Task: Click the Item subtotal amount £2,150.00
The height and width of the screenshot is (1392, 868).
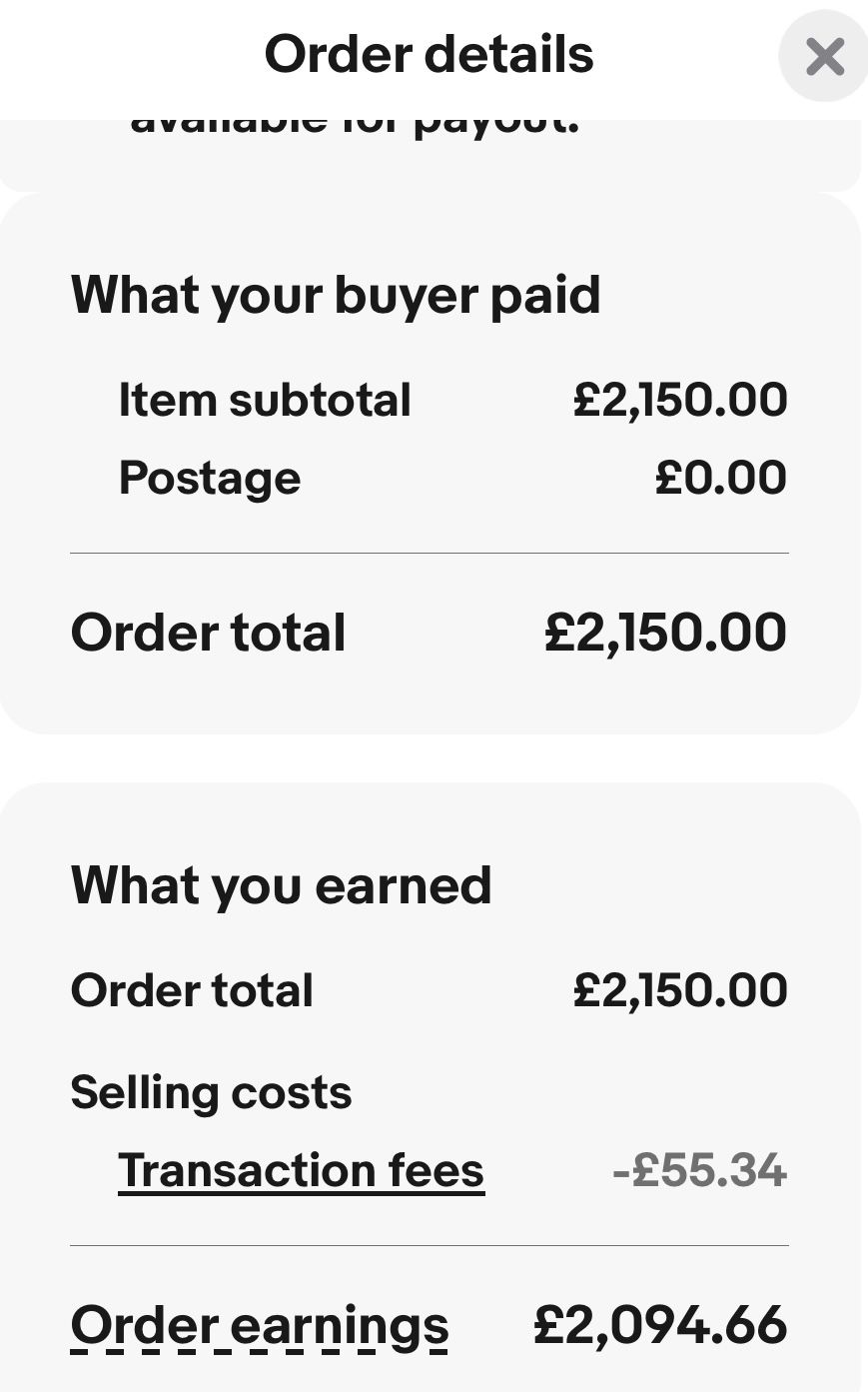Action: pos(680,400)
